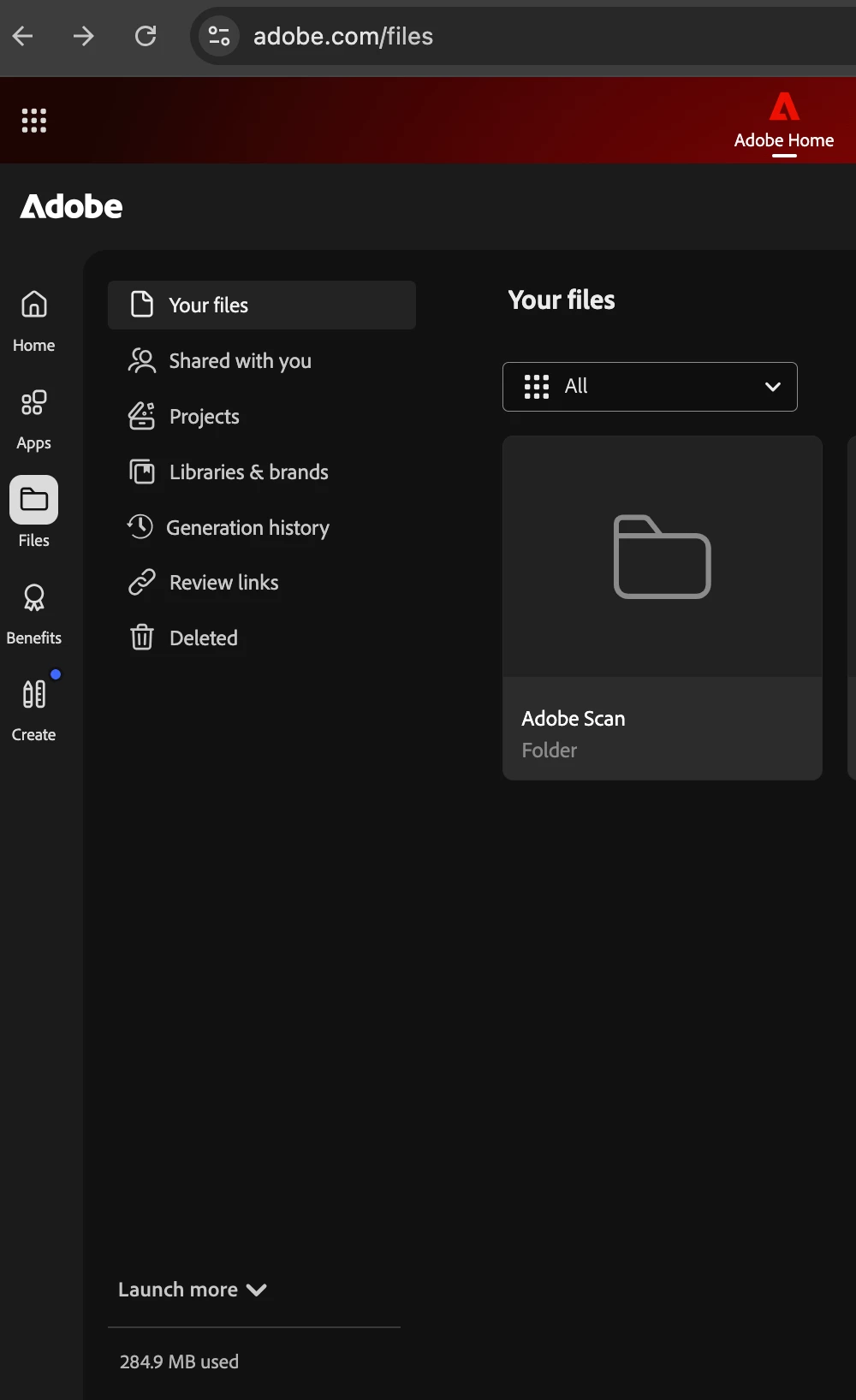This screenshot has height=1400, width=856.
Task: Click the browser reload icon
Action: (x=146, y=36)
